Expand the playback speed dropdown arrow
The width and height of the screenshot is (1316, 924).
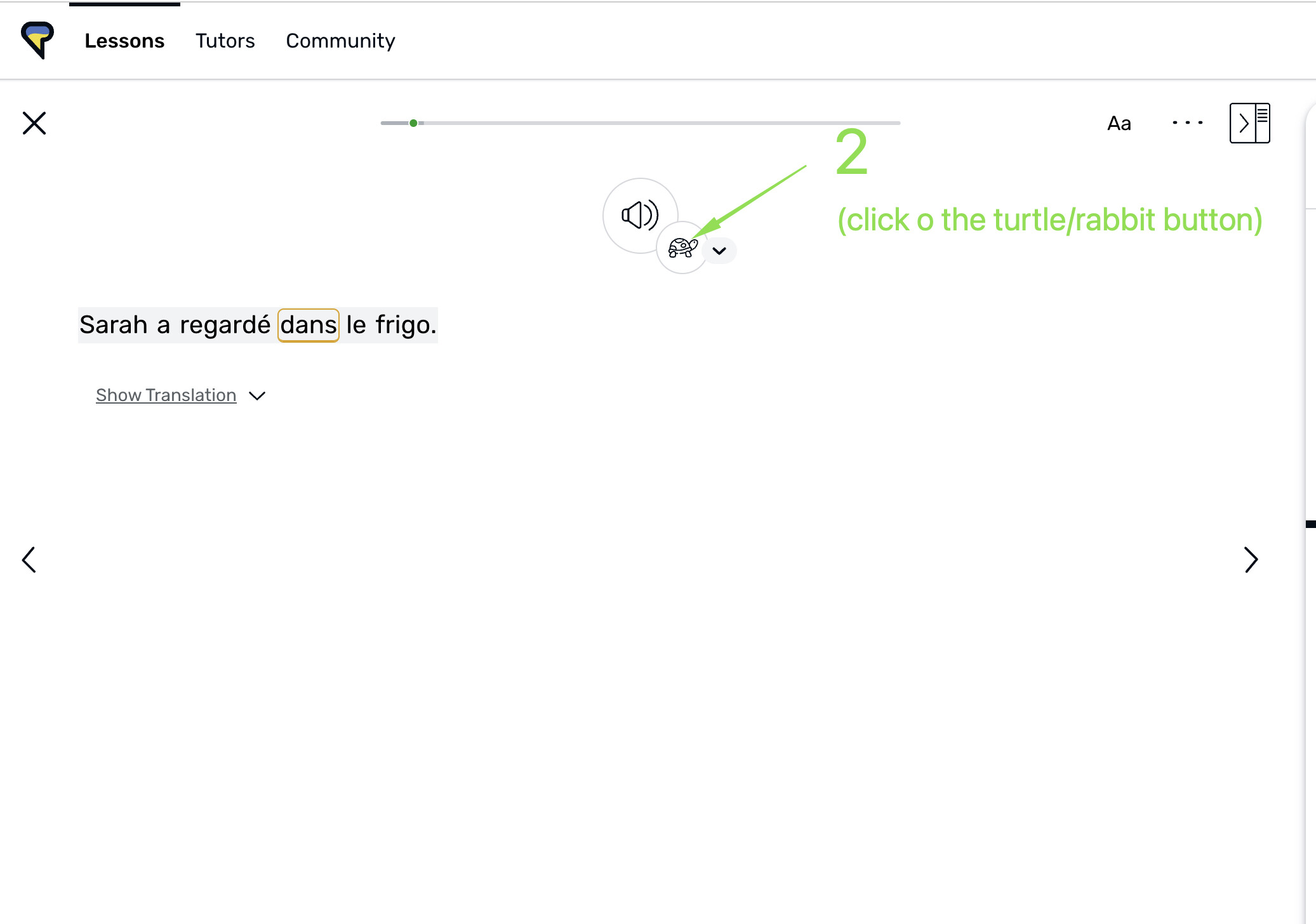[719, 251]
